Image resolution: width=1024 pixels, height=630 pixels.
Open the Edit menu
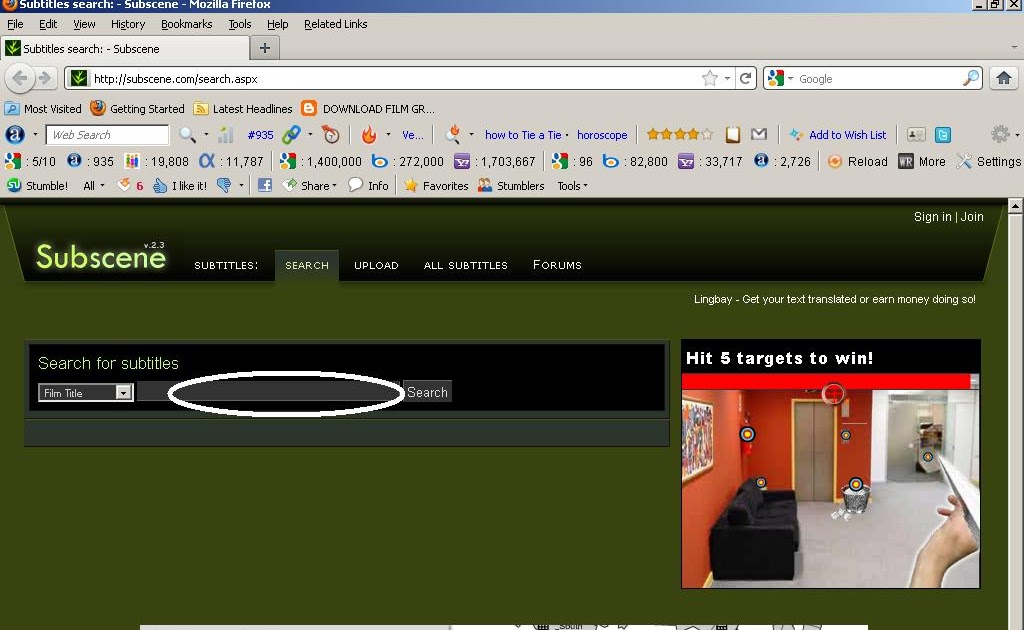[48, 24]
